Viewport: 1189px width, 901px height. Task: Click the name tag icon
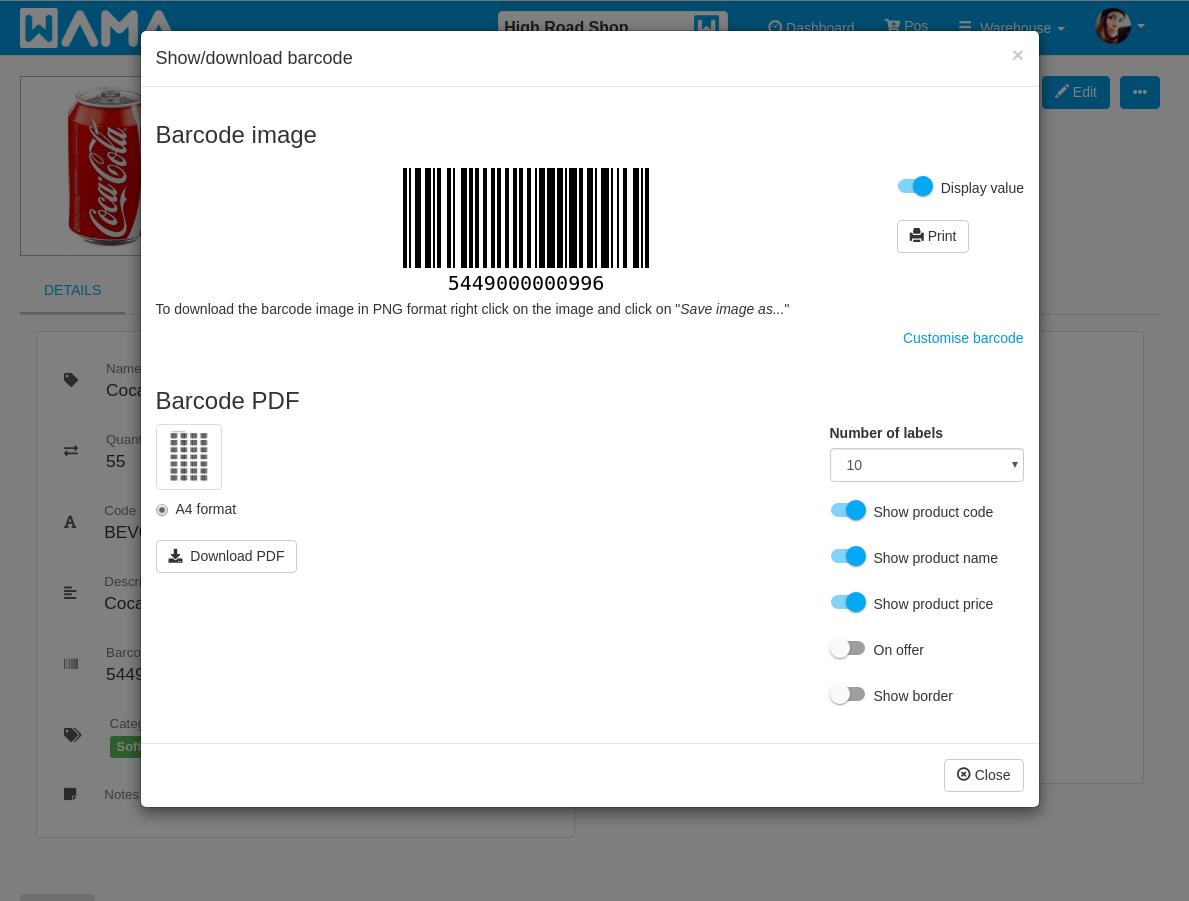[x=71, y=380]
